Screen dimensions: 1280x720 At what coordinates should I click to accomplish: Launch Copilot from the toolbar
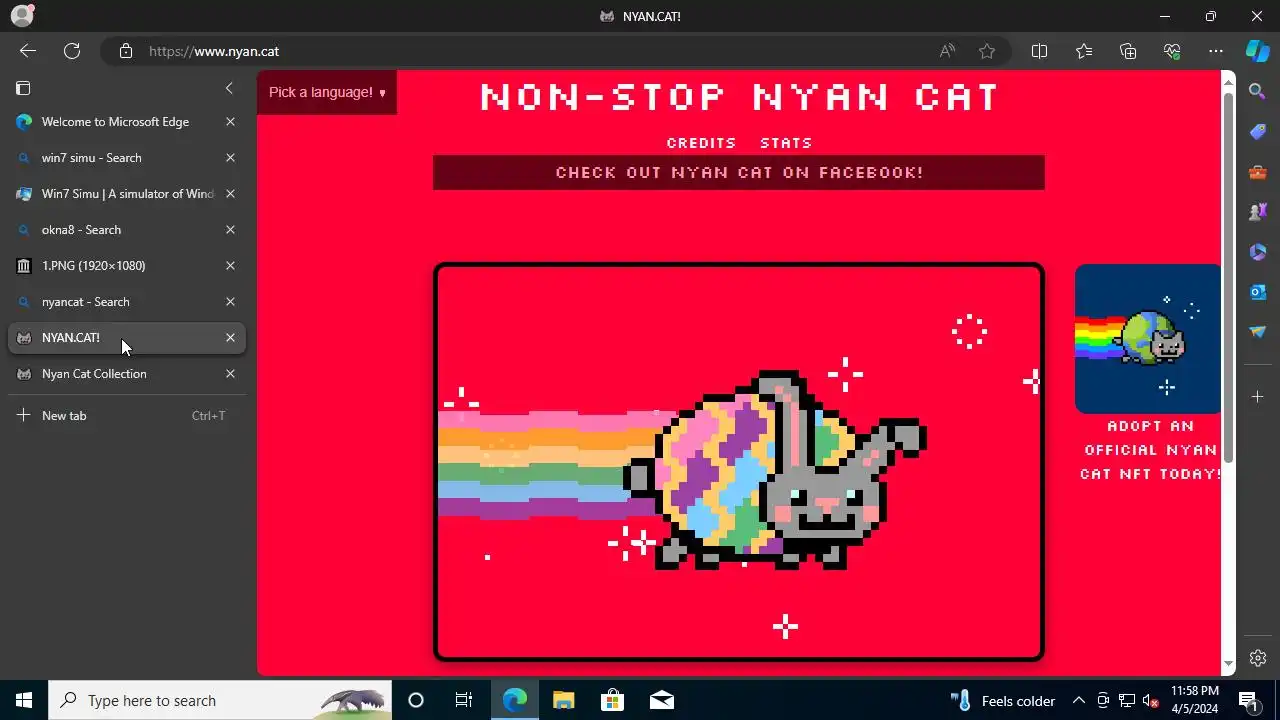click(1258, 51)
